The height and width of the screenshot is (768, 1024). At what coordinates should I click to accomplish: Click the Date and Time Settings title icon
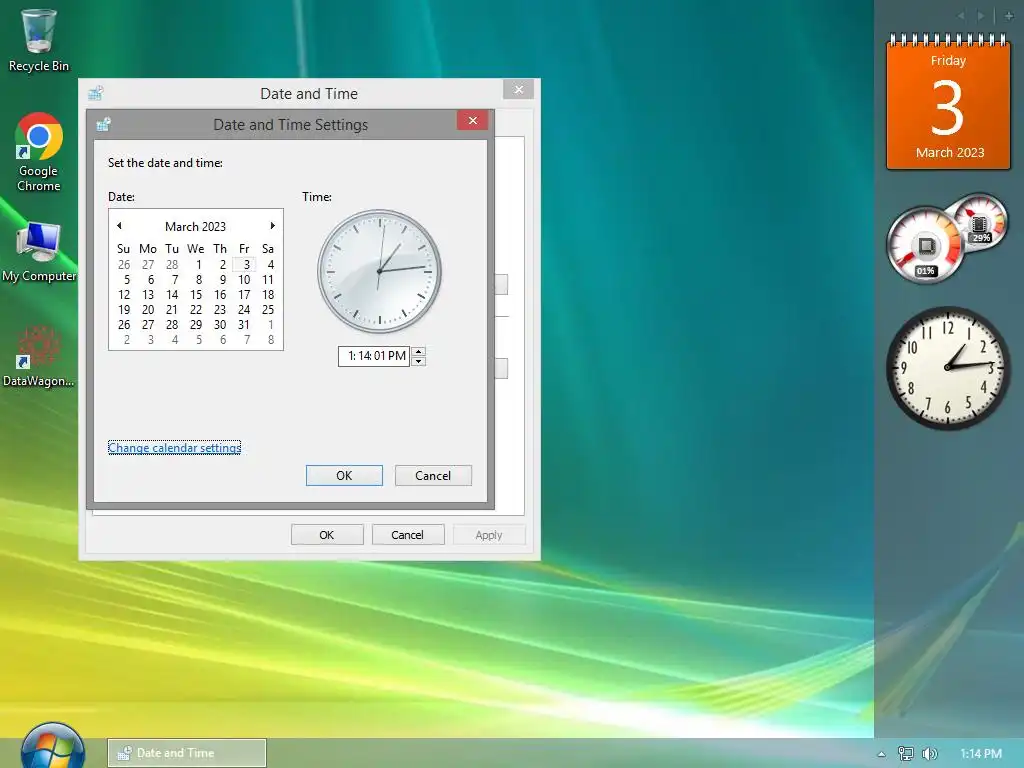(x=103, y=124)
